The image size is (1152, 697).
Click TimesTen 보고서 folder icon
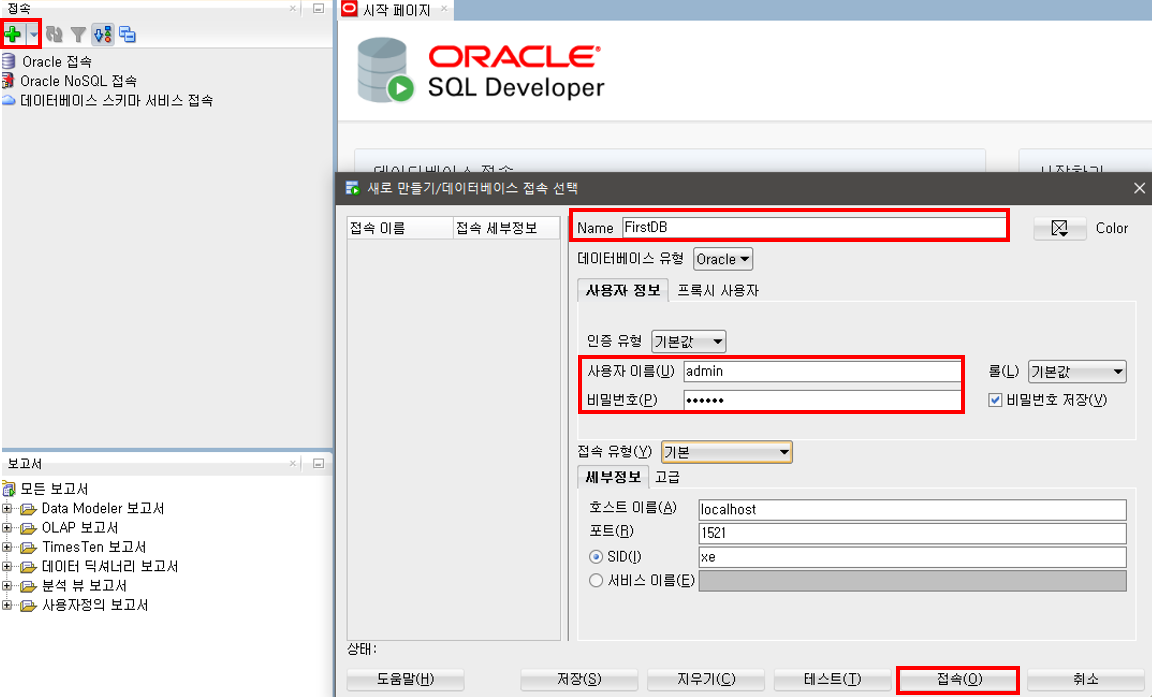(x=29, y=547)
